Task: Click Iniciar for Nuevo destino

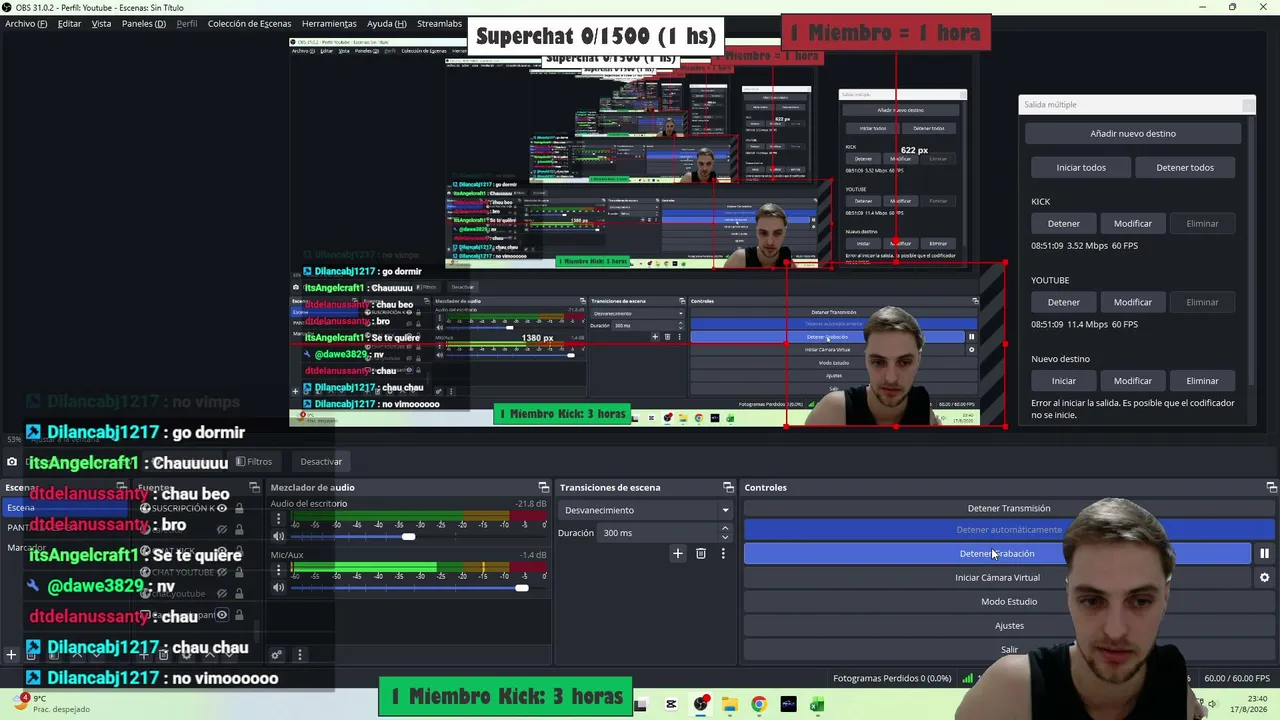Action: [x=1063, y=380]
